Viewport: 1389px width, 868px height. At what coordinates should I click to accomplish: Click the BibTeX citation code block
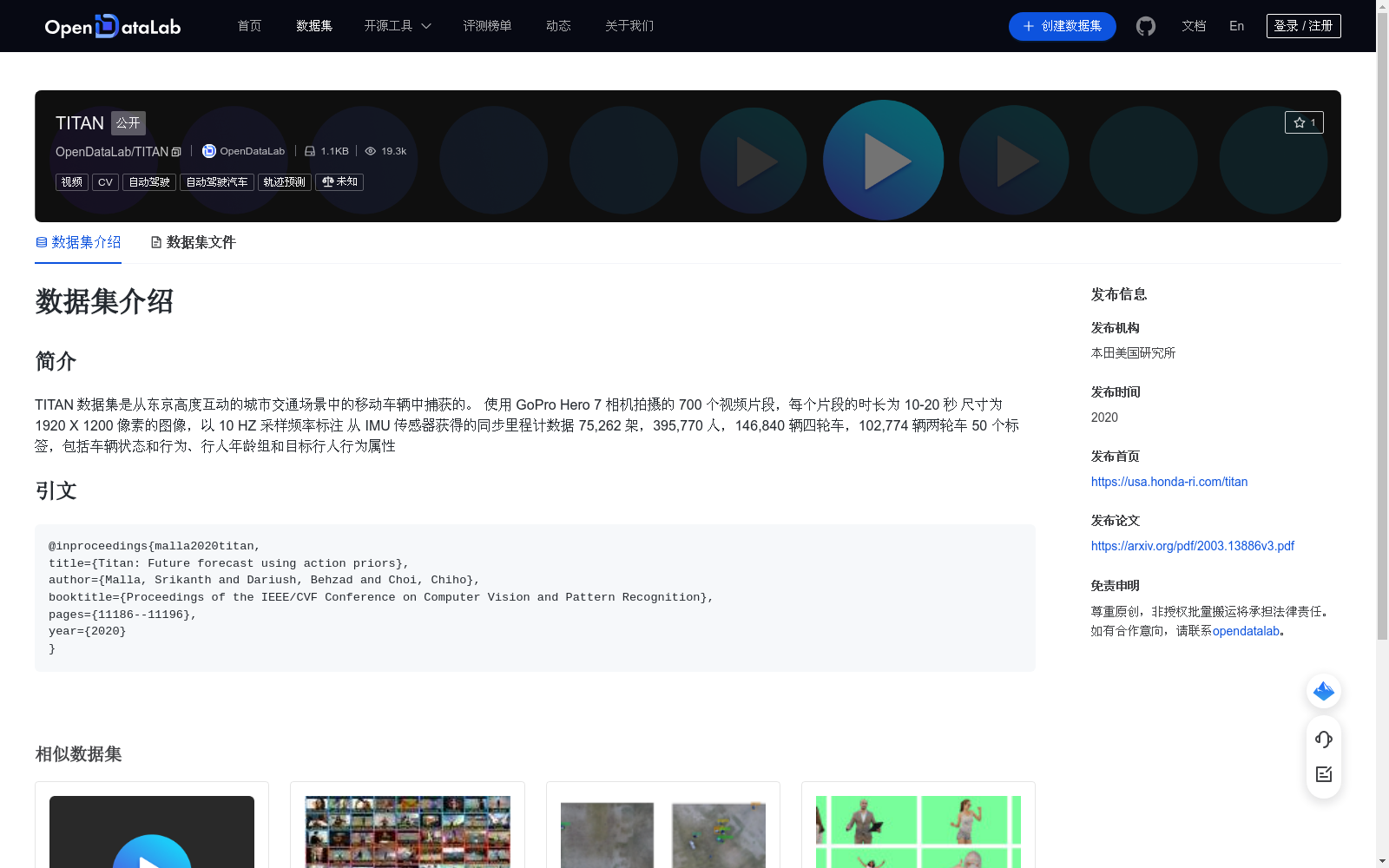click(x=535, y=598)
